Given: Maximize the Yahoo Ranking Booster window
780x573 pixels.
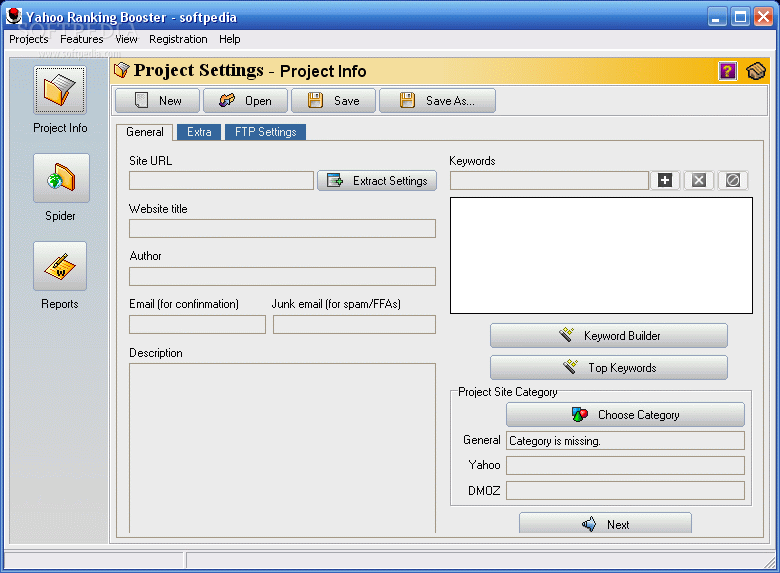Looking at the screenshot, I should pos(740,17).
